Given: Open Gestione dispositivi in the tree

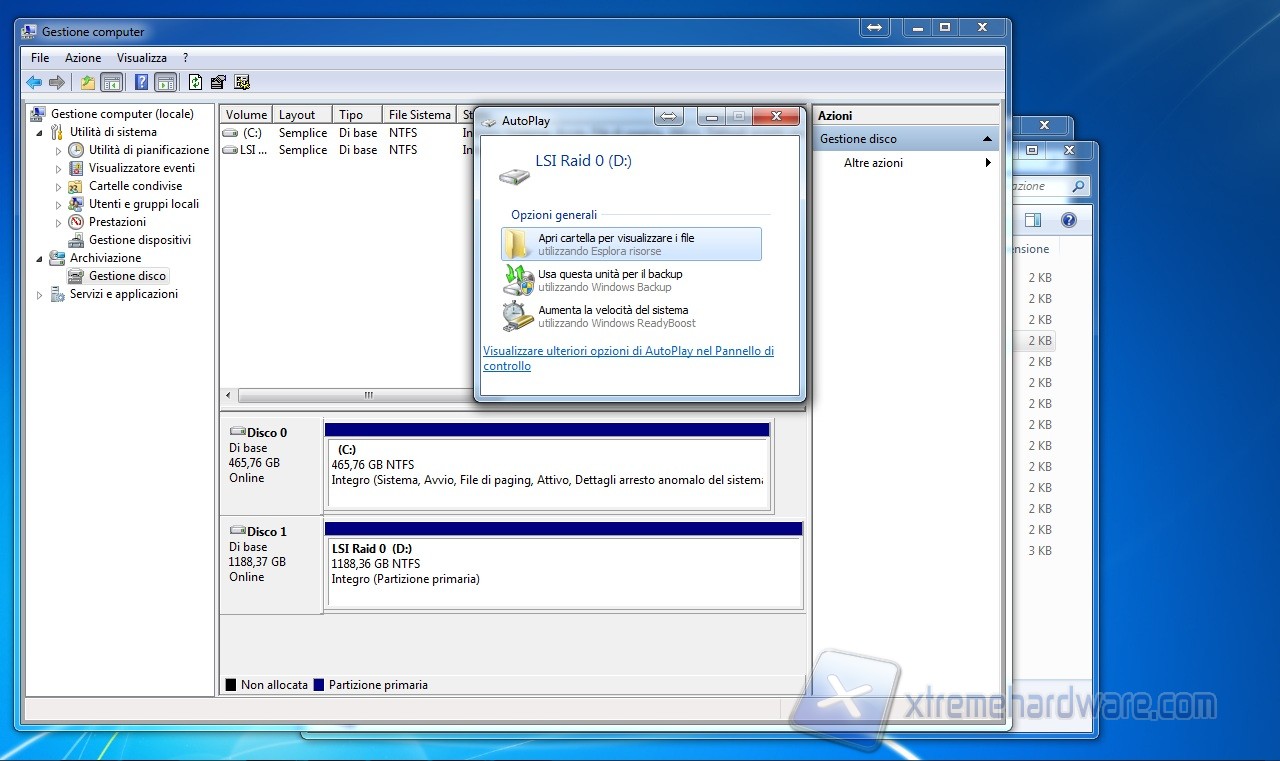Looking at the screenshot, I should [x=139, y=240].
